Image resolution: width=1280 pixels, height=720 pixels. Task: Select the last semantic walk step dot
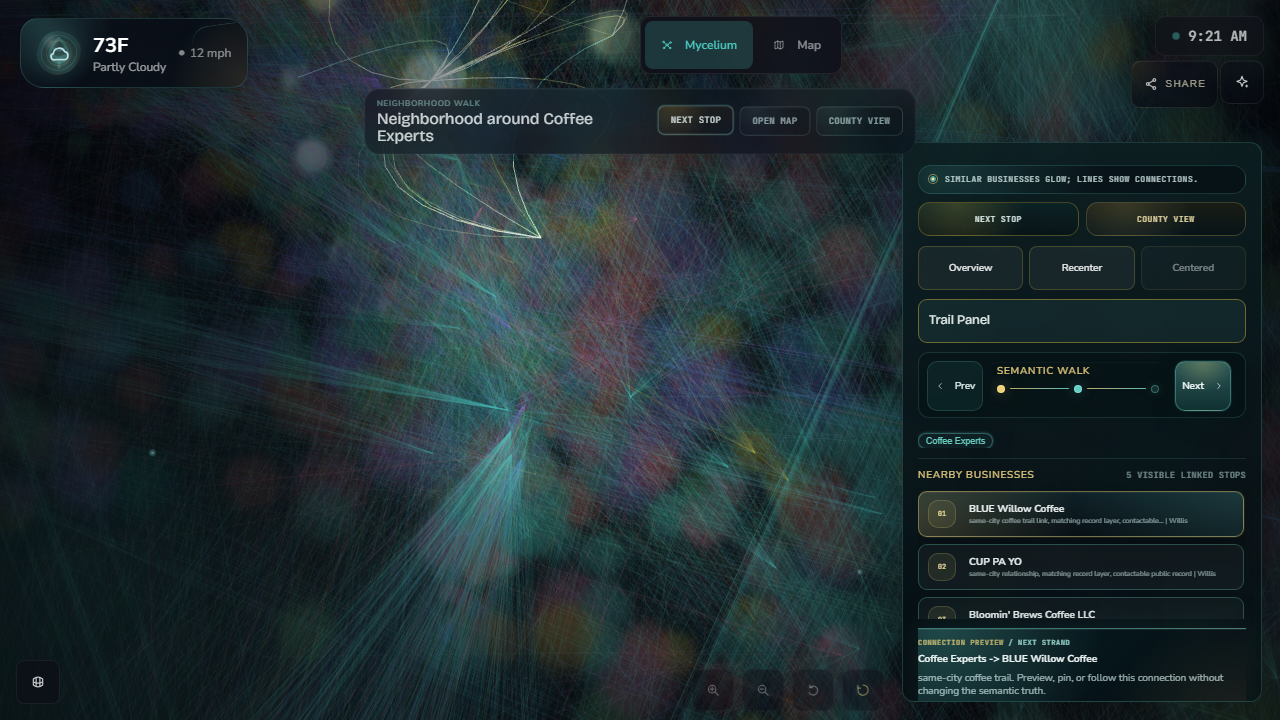pos(1155,389)
